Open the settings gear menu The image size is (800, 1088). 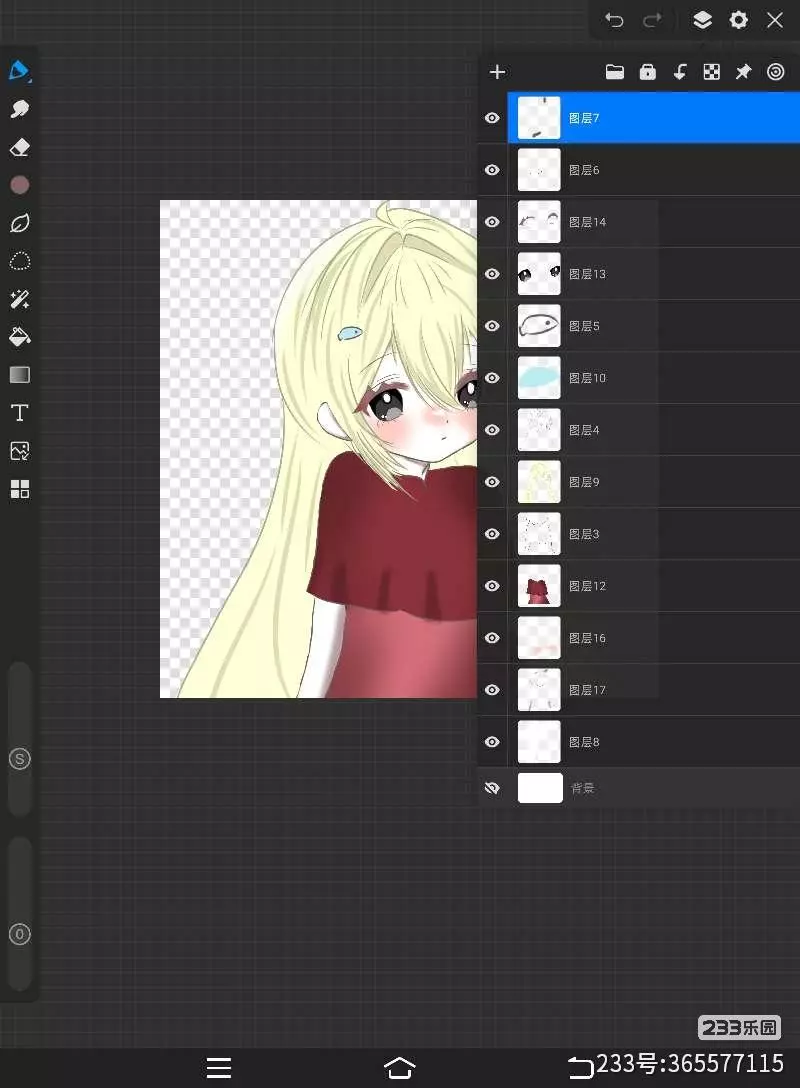pos(739,20)
